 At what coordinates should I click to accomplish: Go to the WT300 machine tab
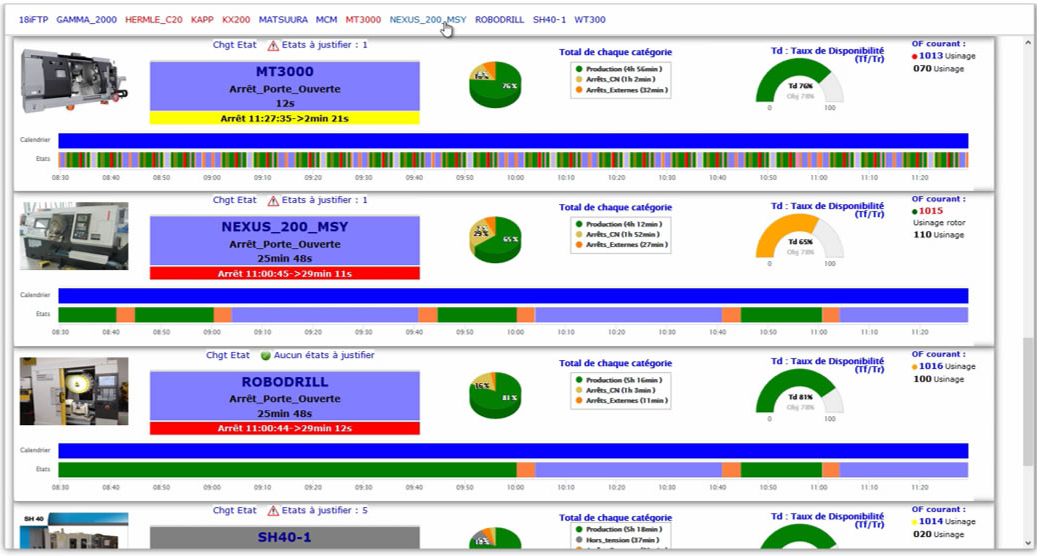(589, 19)
